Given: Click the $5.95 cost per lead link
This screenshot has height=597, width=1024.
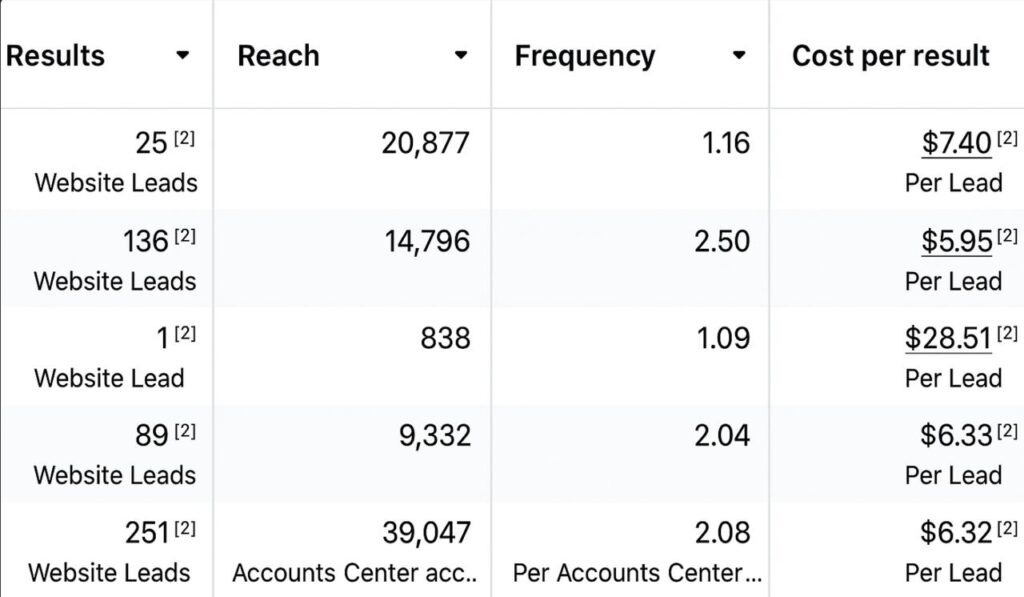Looking at the screenshot, I should 956,241.
